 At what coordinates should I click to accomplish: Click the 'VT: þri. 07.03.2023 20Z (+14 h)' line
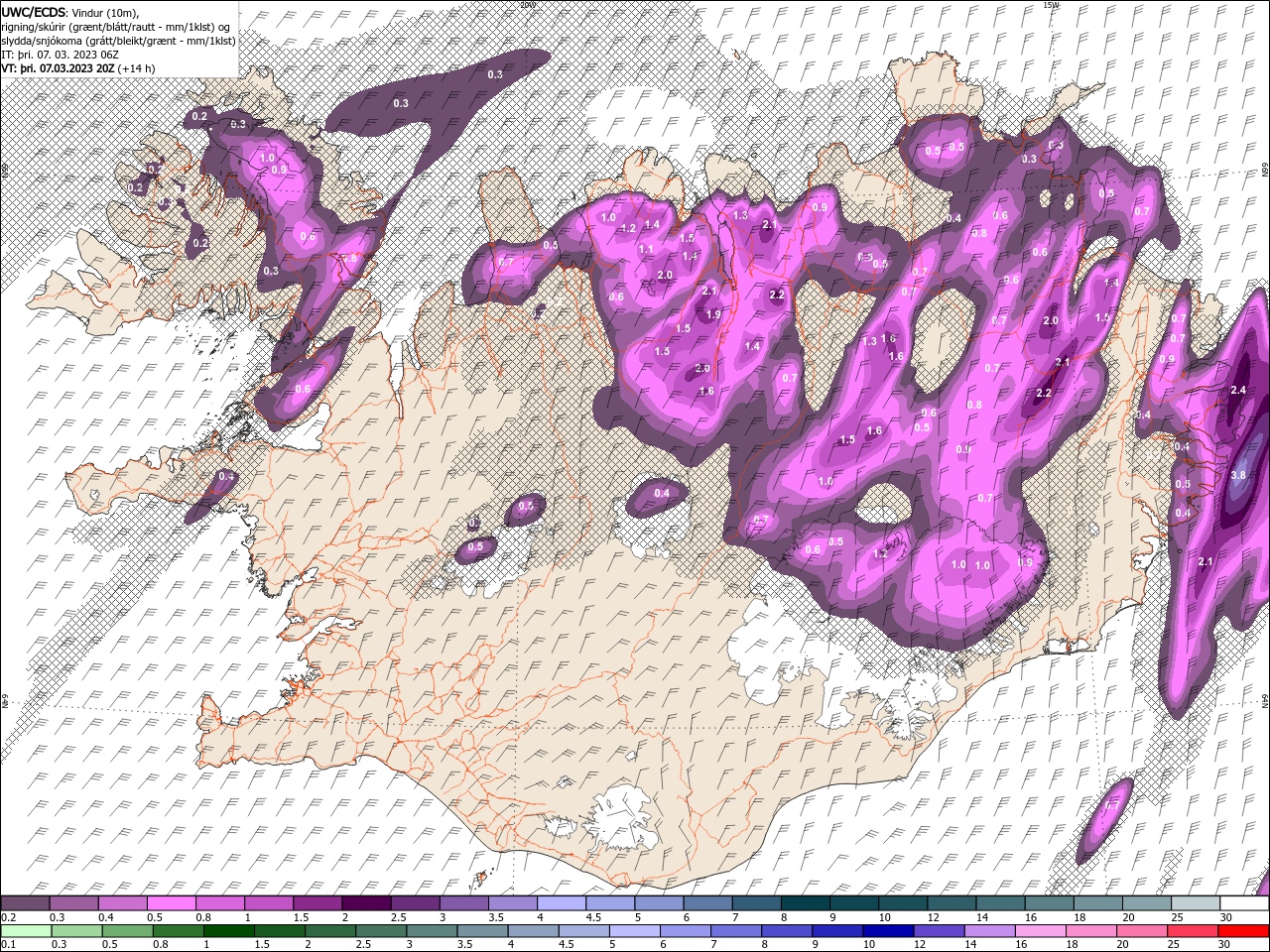point(77,68)
